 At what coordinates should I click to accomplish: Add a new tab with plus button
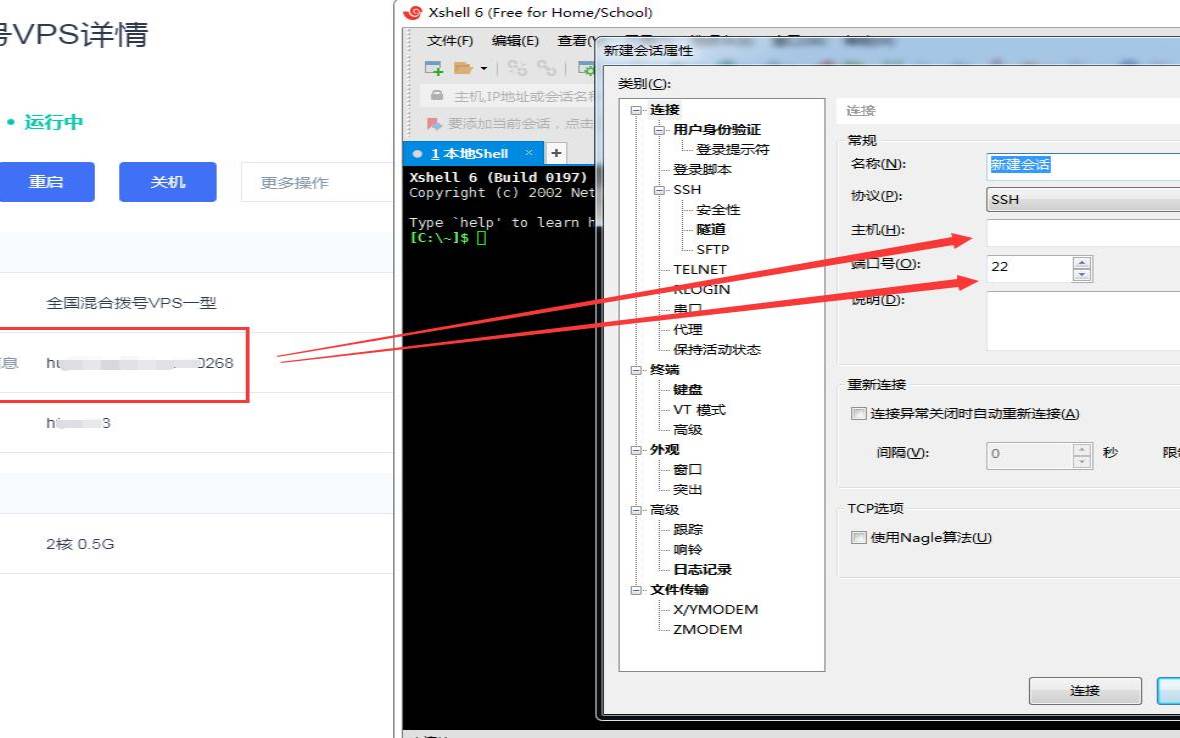pyautogui.click(x=556, y=153)
